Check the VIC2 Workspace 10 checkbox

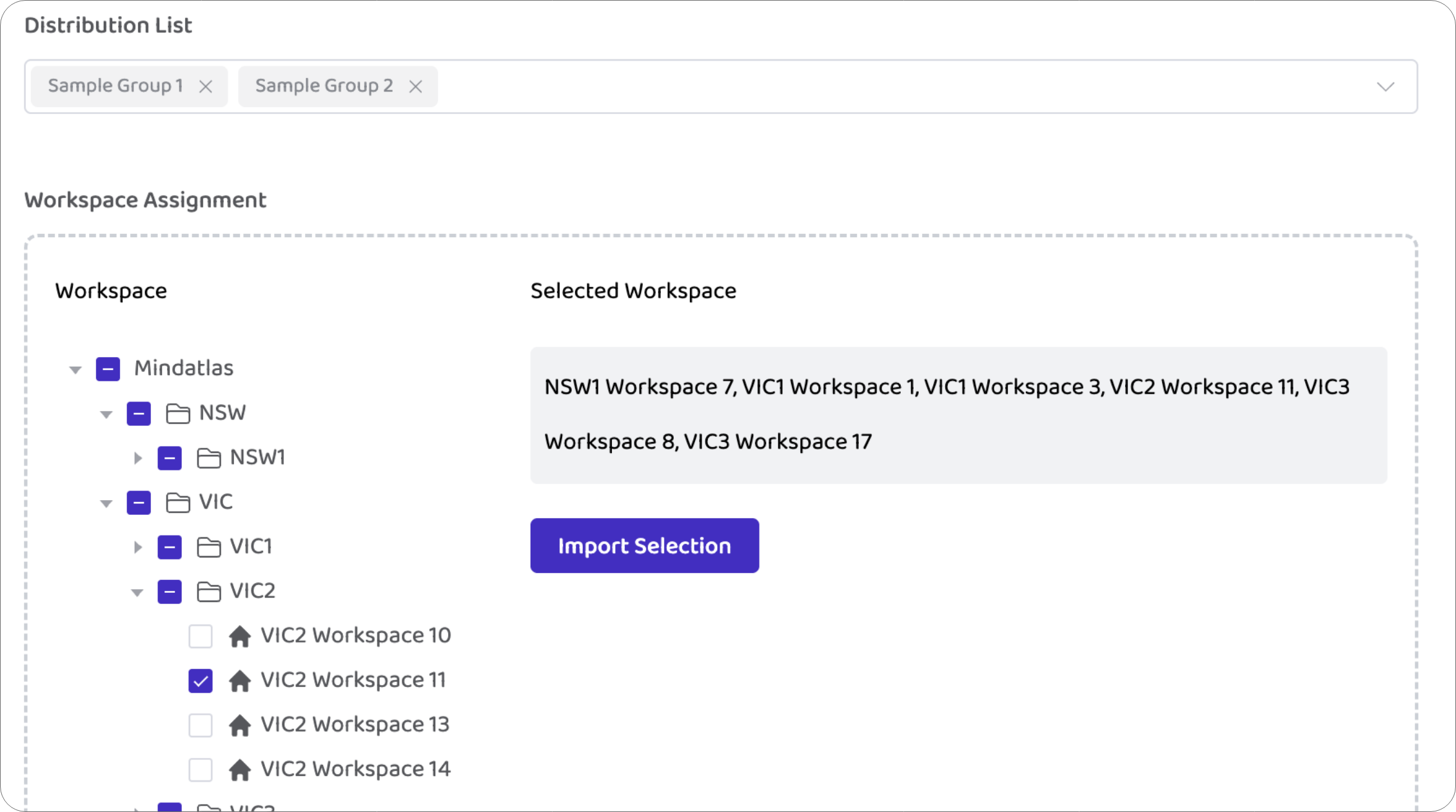click(201, 636)
